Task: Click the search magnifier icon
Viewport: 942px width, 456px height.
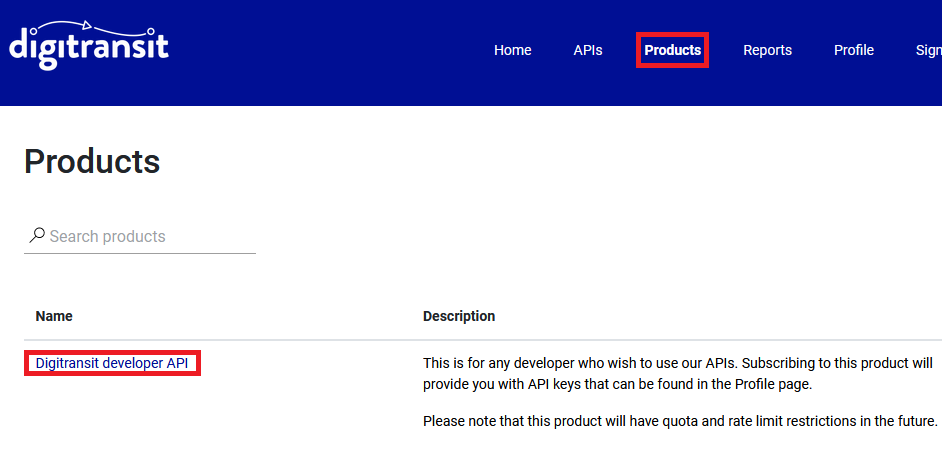Action: pyautogui.click(x=37, y=236)
